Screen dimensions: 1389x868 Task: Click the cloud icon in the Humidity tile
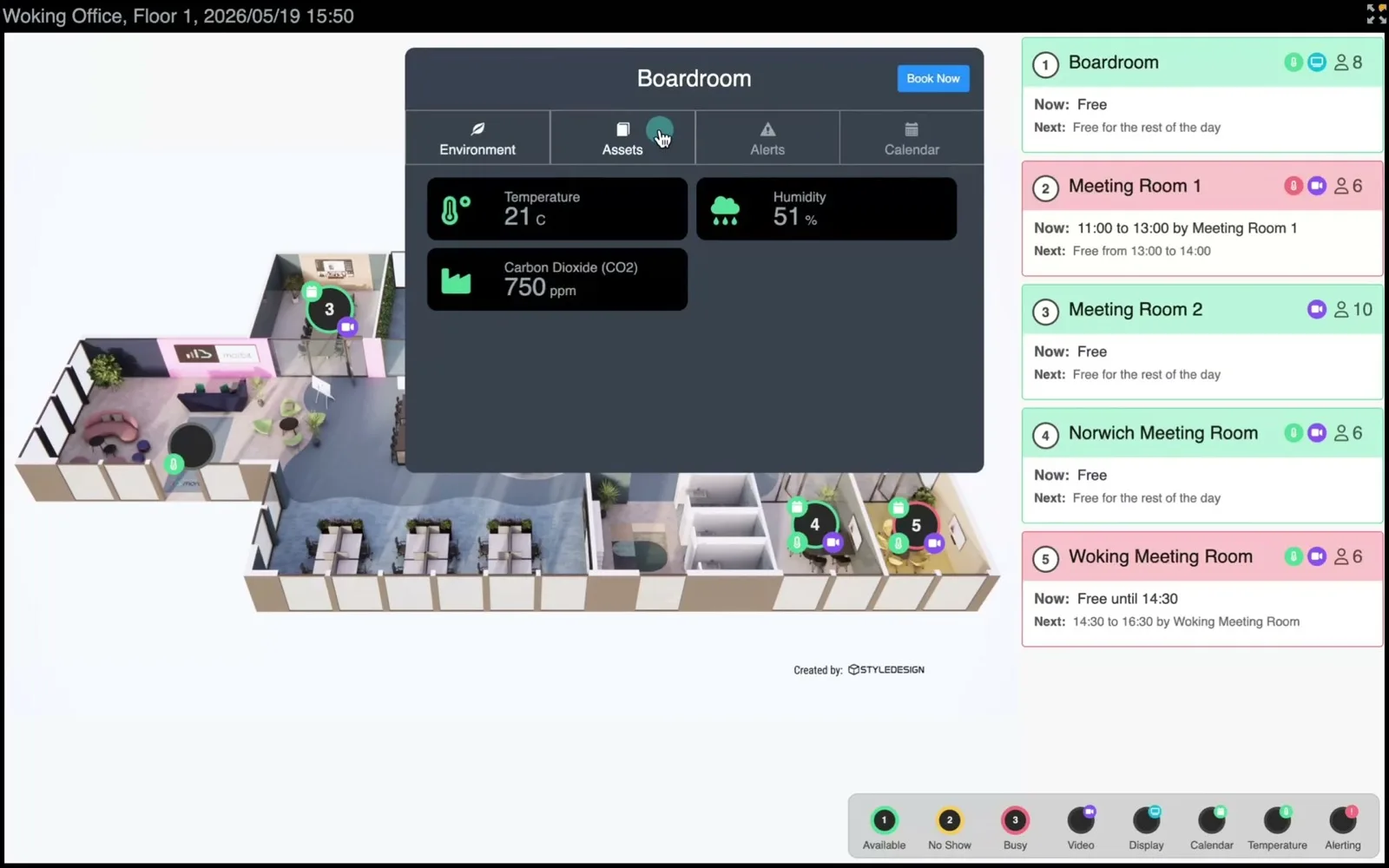[725, 210]
